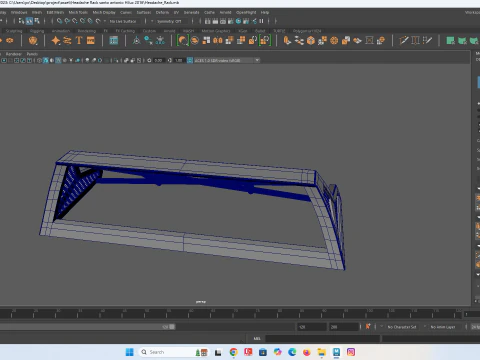Click the framed square shelf icon
480x360 pixels.
[x=369, y=41]
